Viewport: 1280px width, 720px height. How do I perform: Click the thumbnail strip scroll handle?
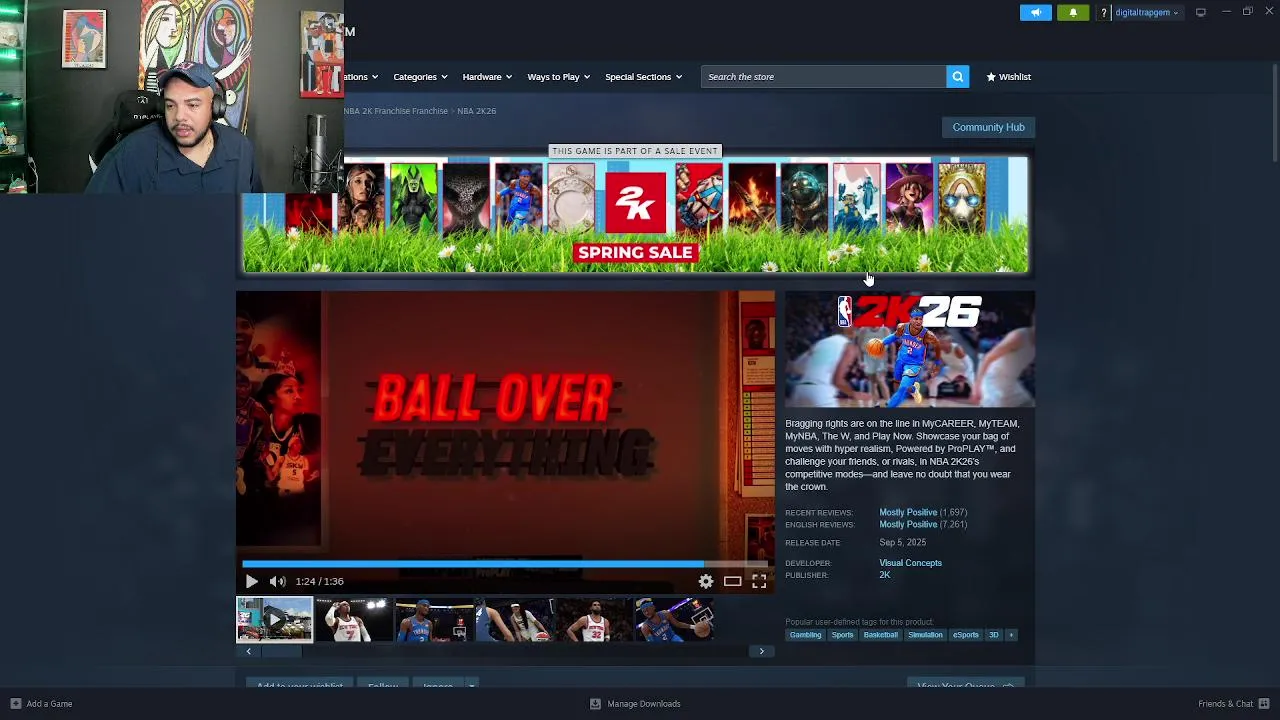[281, 651]
